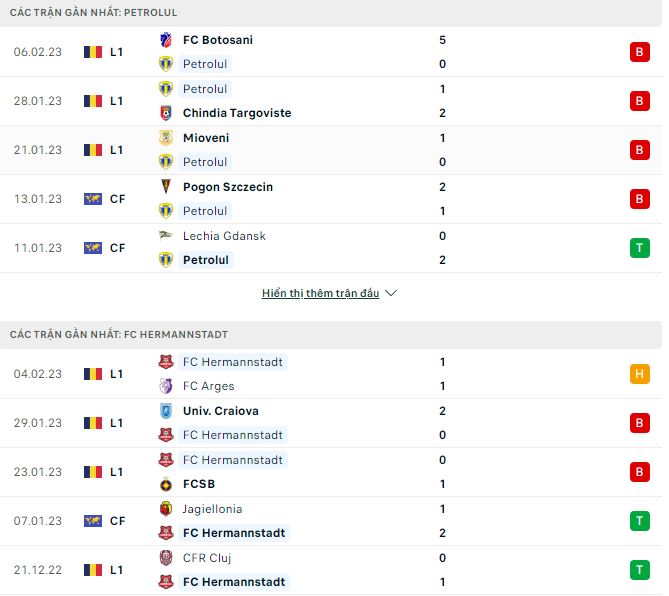Click the red B badge for FC Botosani match
Image resolution: width=669 pixels, height=596 pixels.
click(x=640, y=52)
